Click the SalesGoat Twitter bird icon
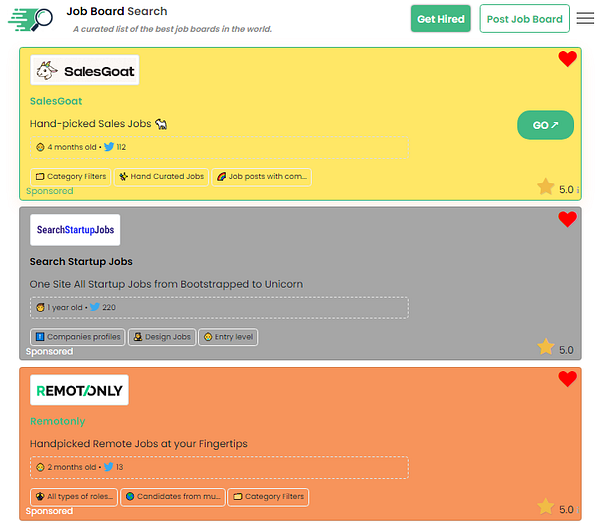600x525 pixels. [x=109, y=147]
